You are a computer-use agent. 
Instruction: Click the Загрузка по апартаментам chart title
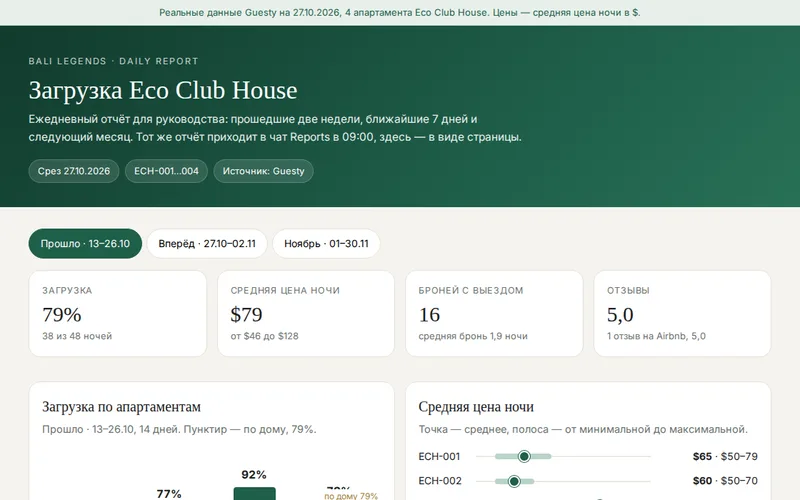[121, 407]
